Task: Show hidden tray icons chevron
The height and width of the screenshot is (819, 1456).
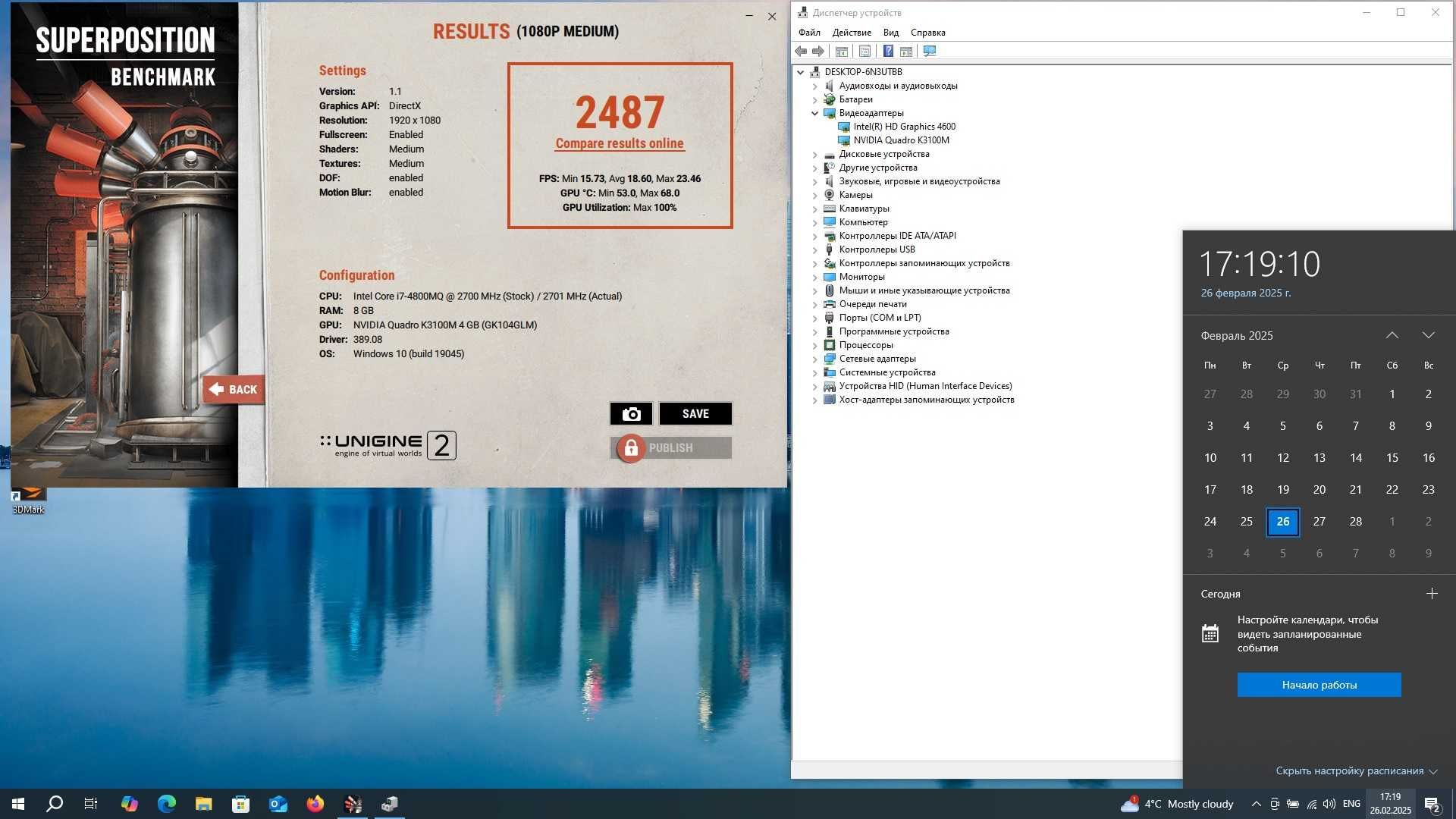Action: pos(1256,804)
